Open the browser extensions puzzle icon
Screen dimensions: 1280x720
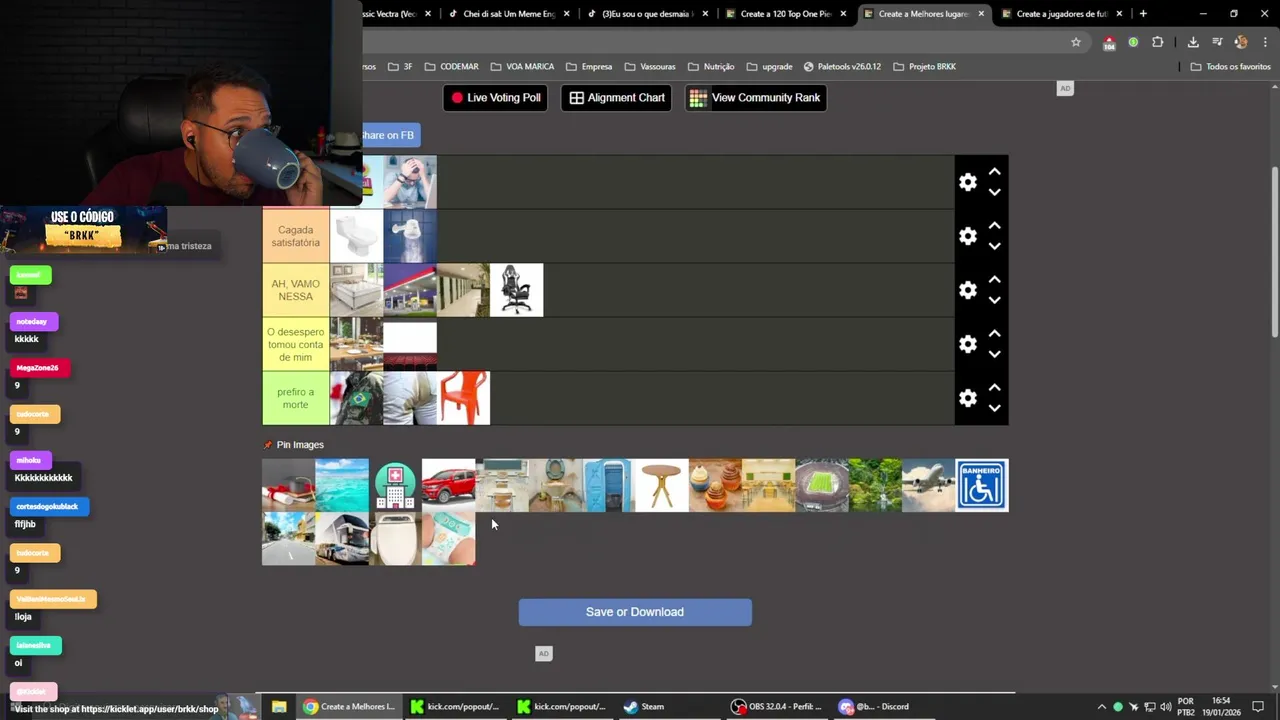1158,42
